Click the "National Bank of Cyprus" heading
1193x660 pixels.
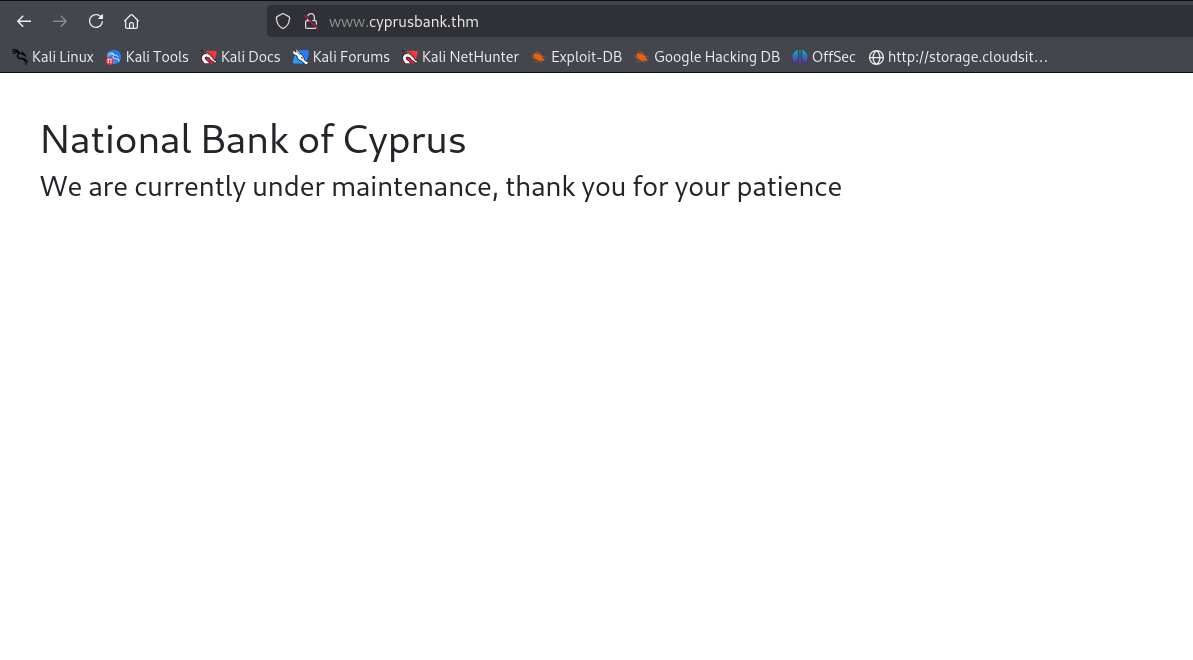(253, 140)
